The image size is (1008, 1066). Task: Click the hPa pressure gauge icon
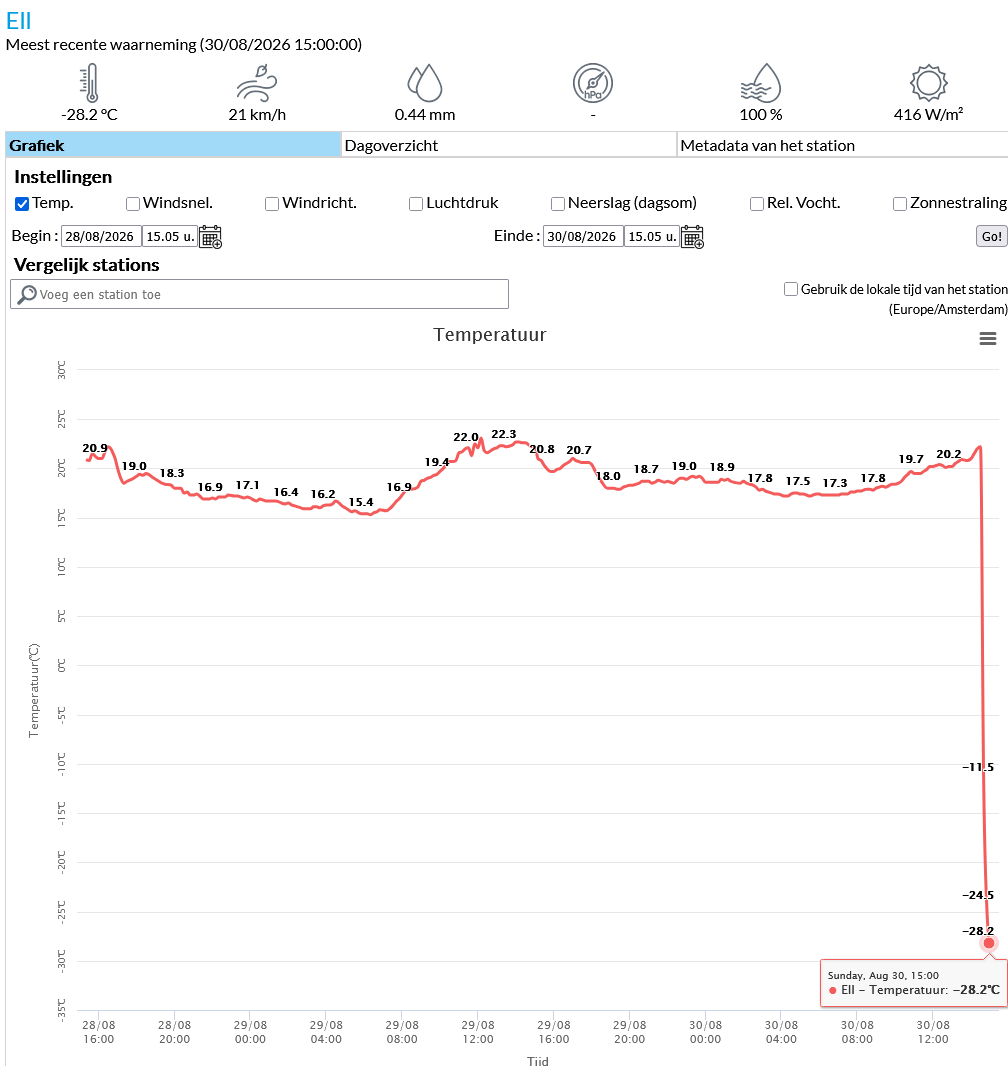(593, 83)
